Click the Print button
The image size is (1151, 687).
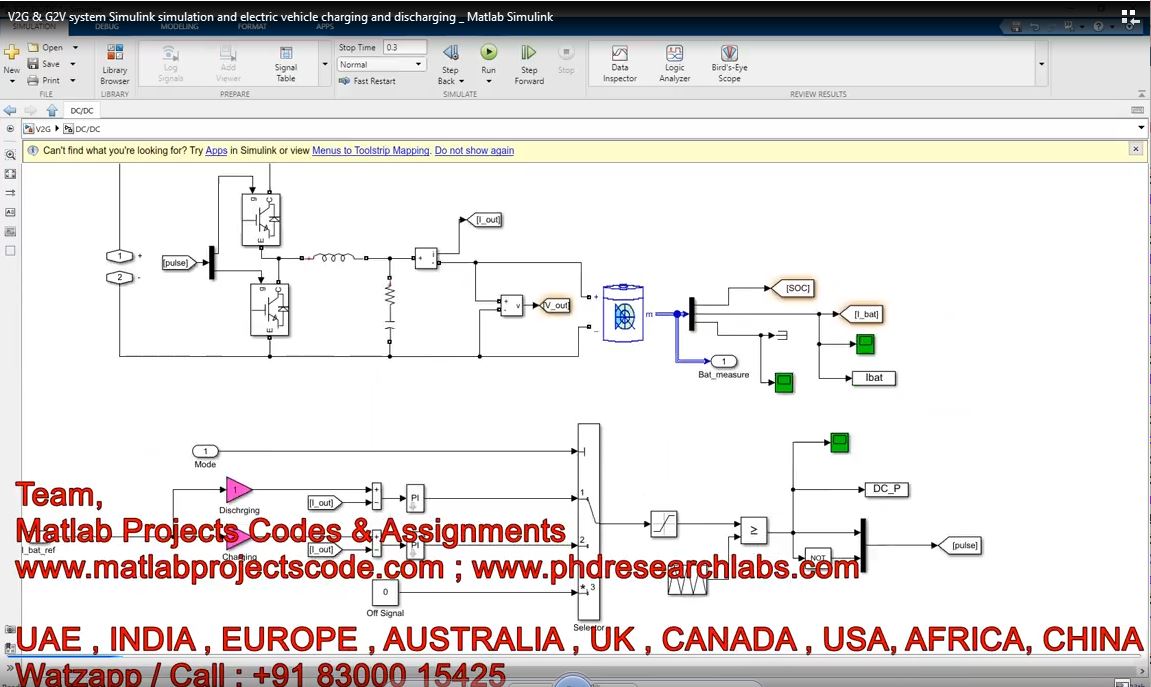[x=44, y=81]
